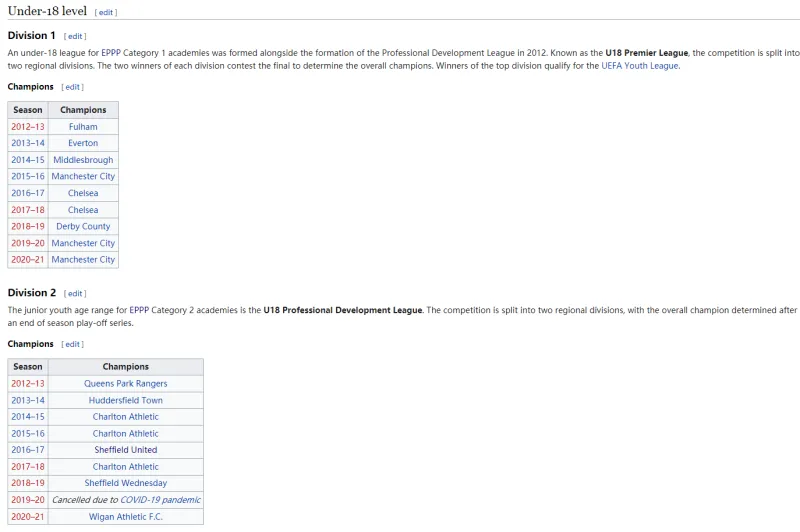Image resolution: width=800 pixels, height=532 pixels.
Task: Open Division 2 2014–15 season link
Action: (28, 417)
